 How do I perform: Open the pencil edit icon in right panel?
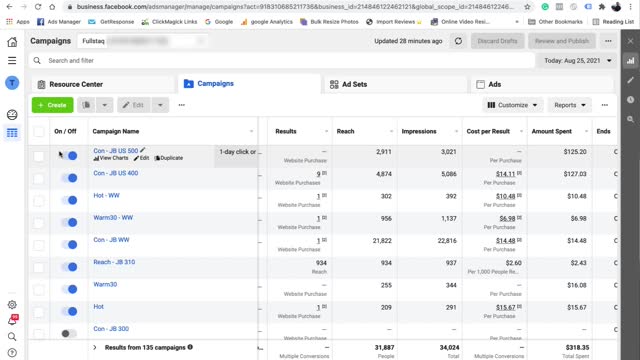631,80
